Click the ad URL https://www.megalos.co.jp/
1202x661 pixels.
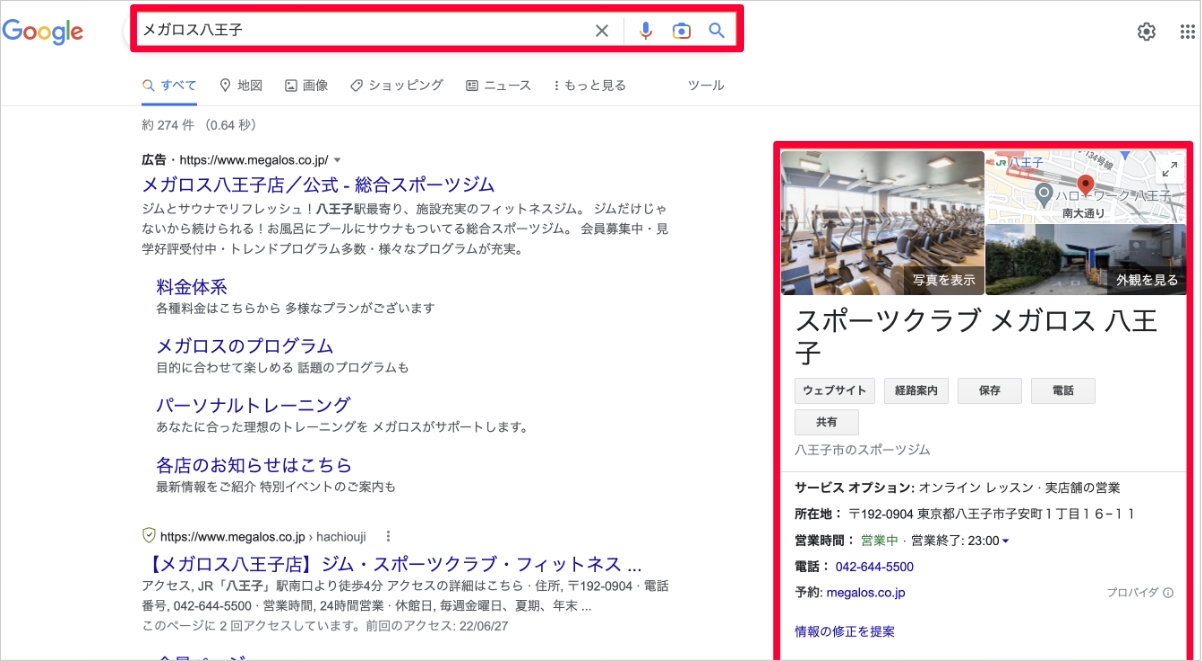click(253, 160)
